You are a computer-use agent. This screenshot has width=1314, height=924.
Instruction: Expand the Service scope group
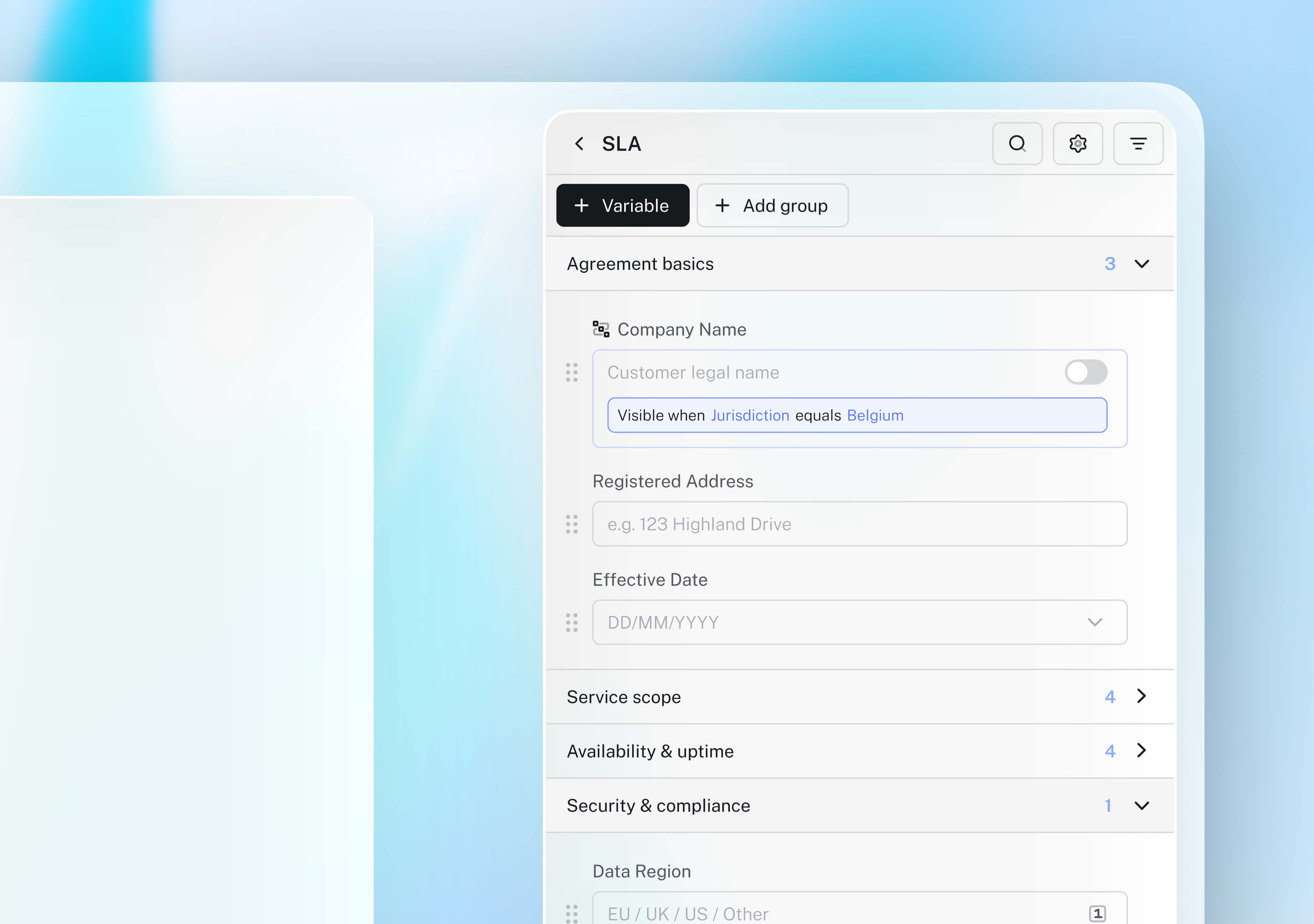1141,696
